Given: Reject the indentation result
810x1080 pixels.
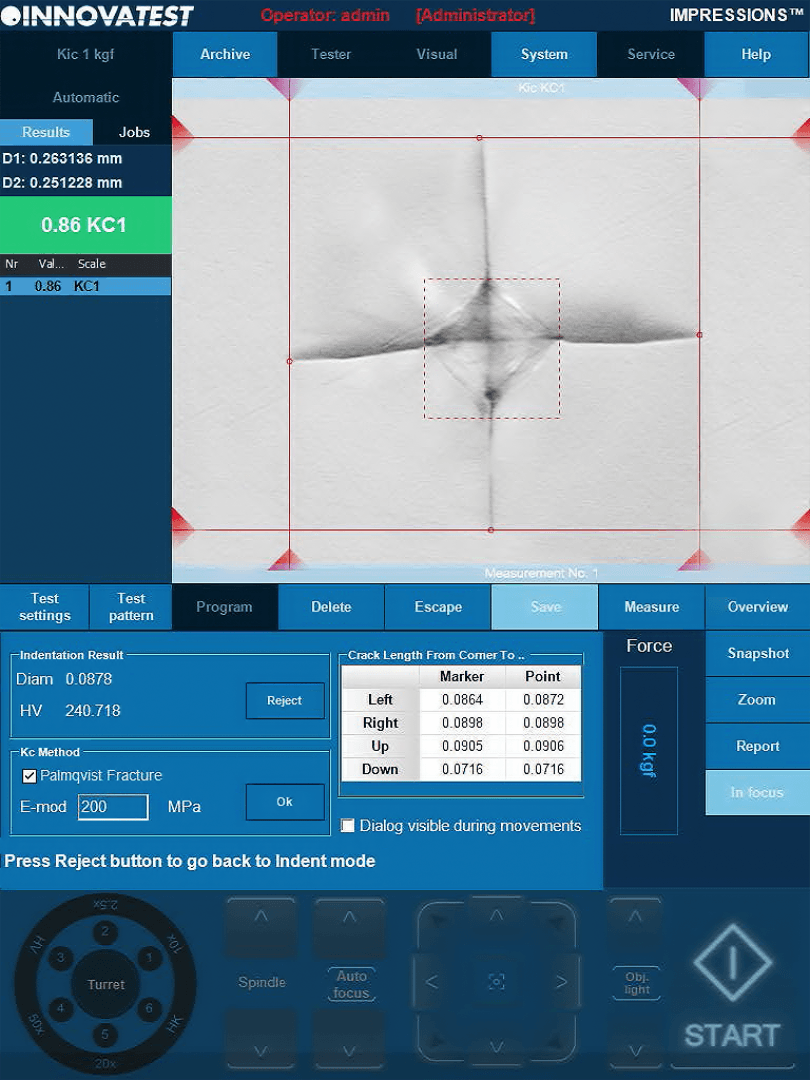Looking at the screenshot, I should pyautogui.click(x=284, y=700).
